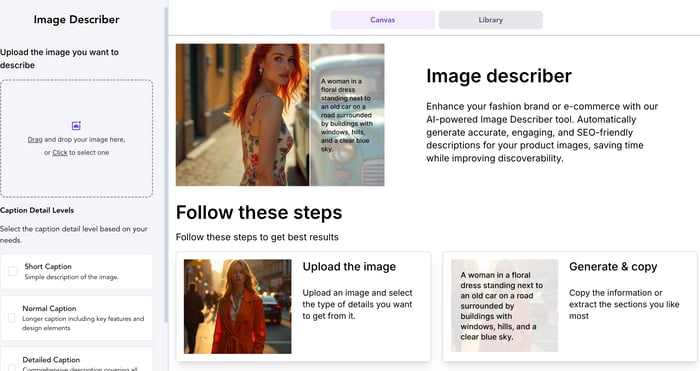Click the Normal Caption label text
The height and width of the screenshot is (371, 700).
point(49,308)
